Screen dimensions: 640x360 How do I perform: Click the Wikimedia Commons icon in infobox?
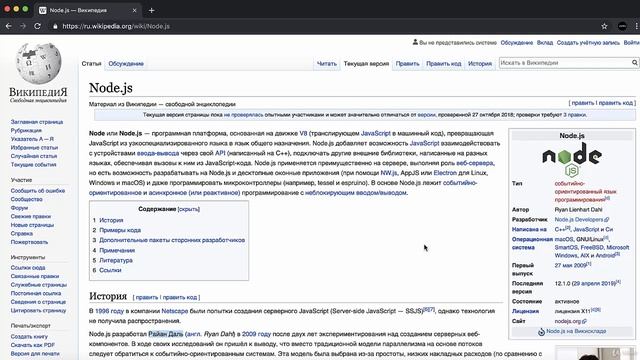click(x=541, y=332)
